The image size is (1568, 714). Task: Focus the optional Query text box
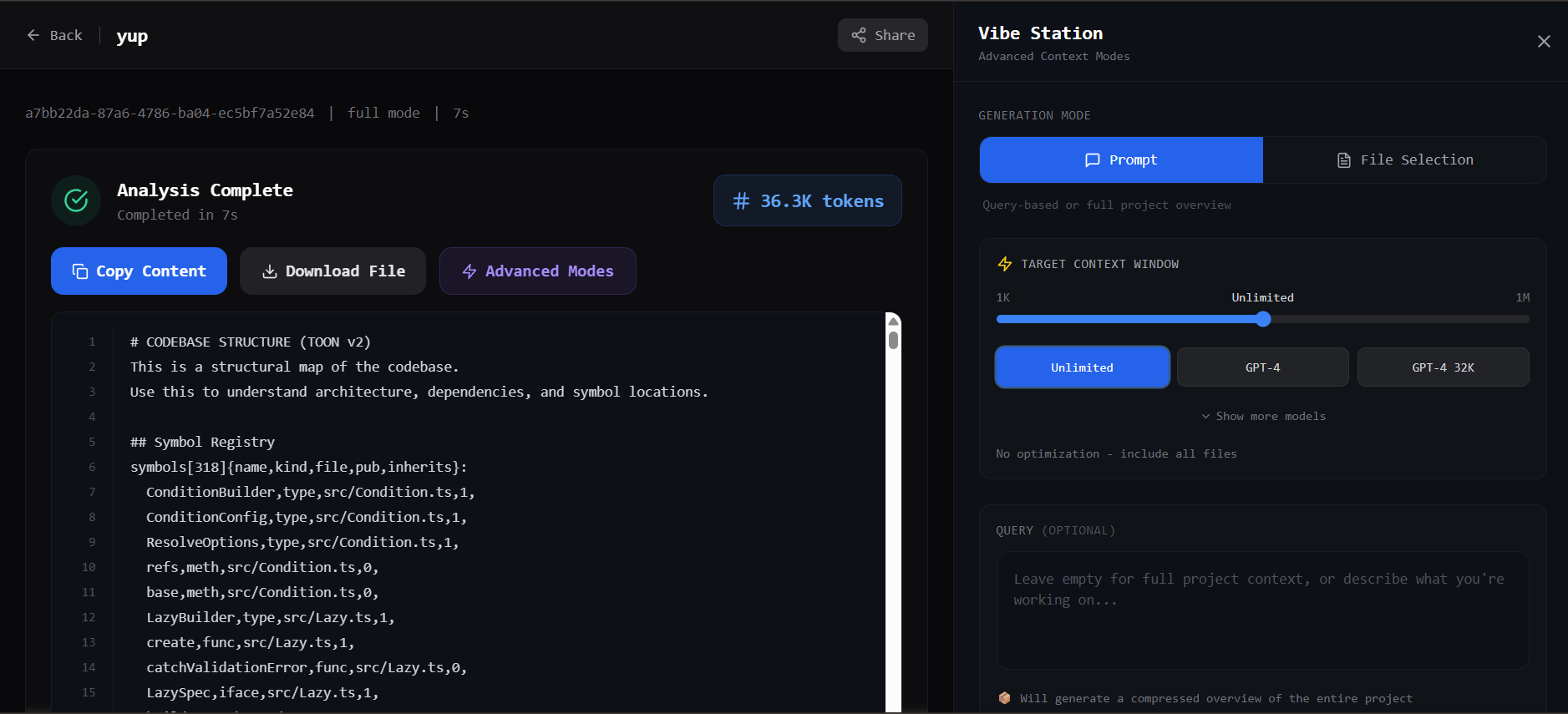pyautogui.click(x=1263, y=610)
